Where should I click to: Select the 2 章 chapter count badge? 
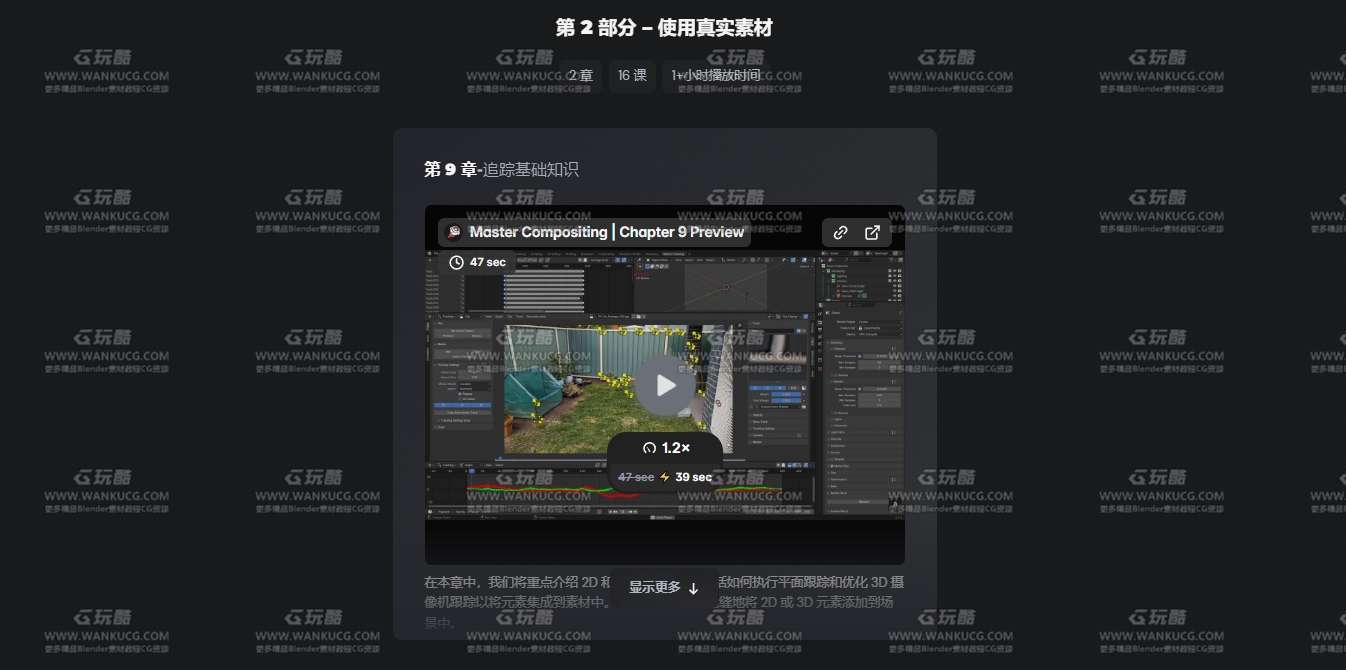point(580,75)
